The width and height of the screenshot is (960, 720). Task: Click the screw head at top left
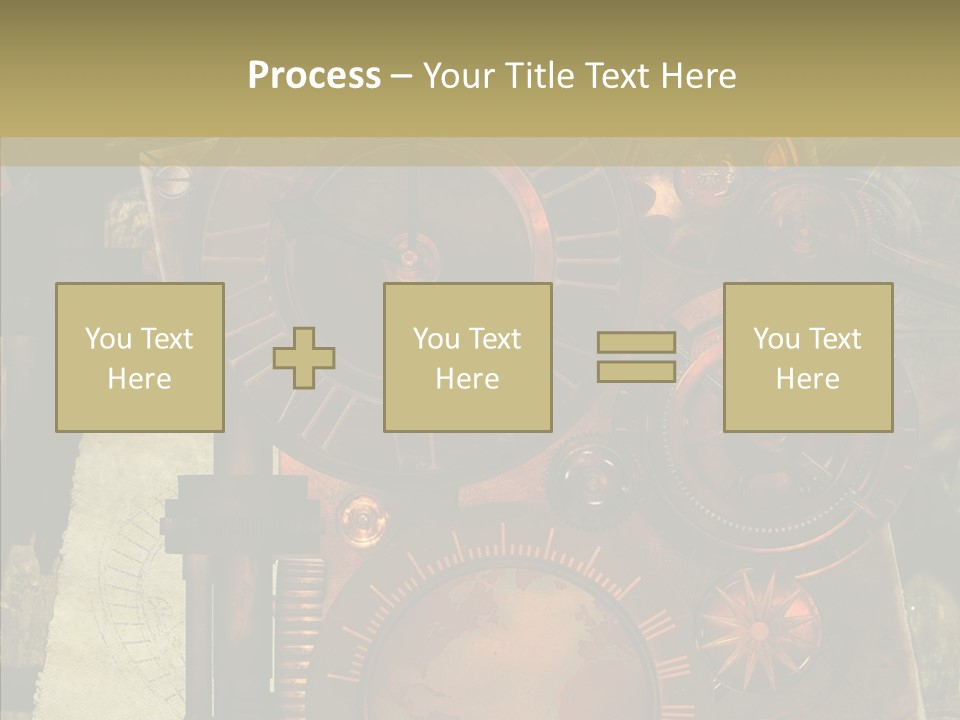point(174,180)
